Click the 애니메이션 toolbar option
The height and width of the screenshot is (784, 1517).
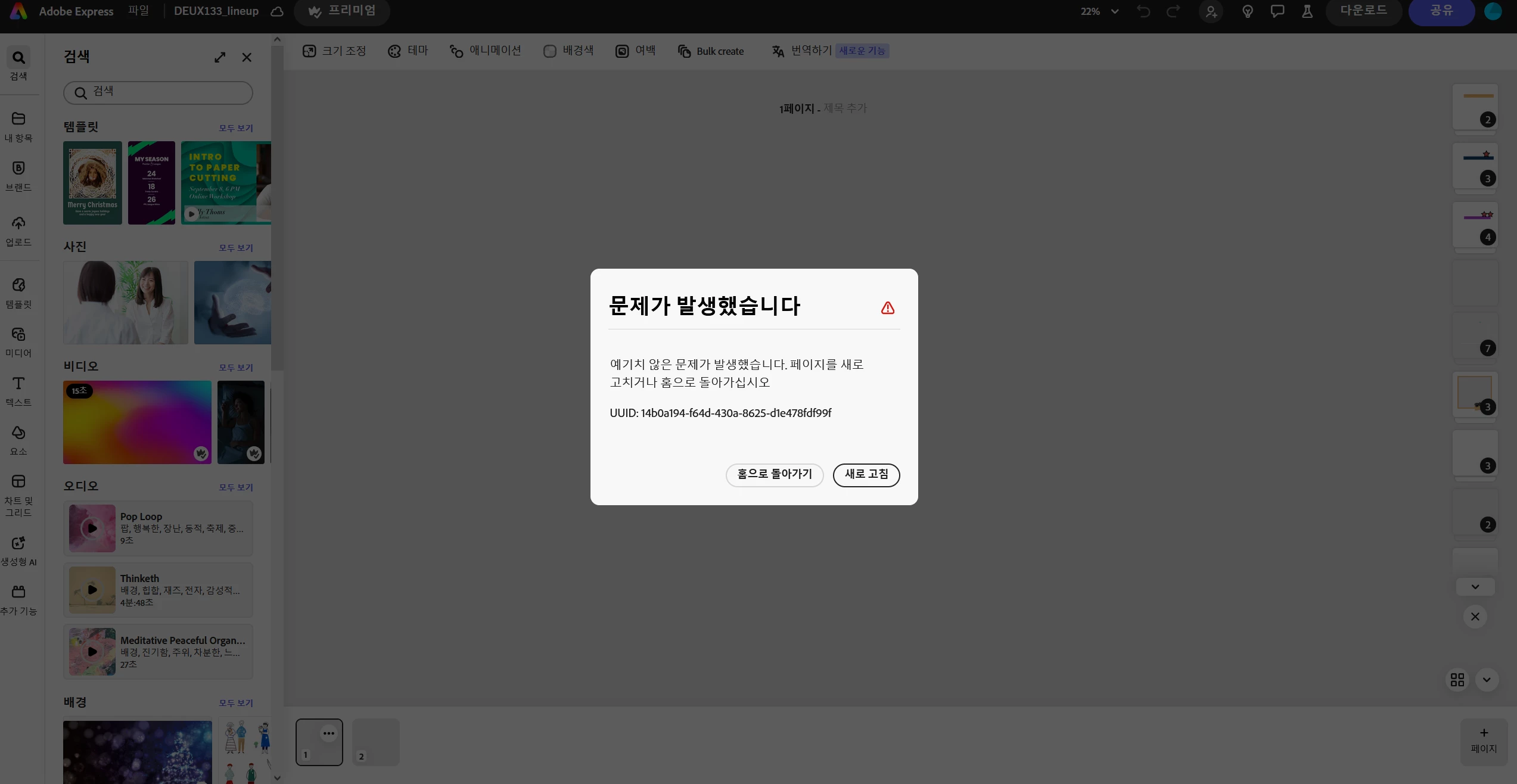click(486, 51)
